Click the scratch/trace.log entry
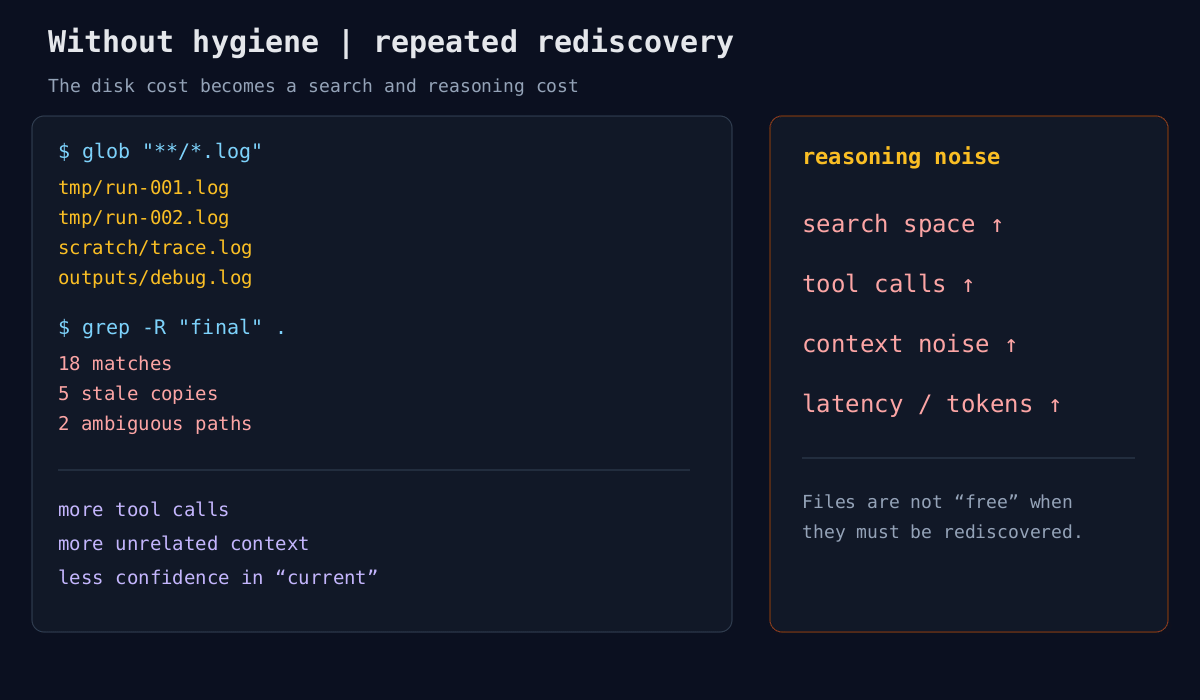This screenshot has width=1200, height=700. 155,248
